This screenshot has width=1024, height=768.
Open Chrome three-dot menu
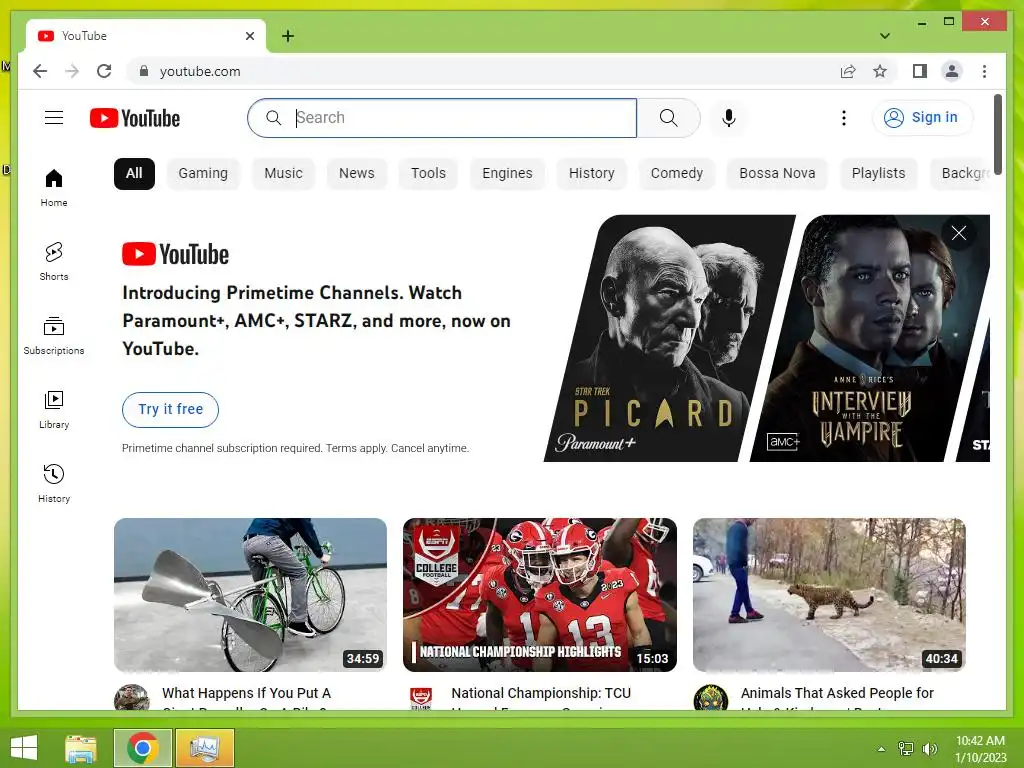(x=984, y=71)
